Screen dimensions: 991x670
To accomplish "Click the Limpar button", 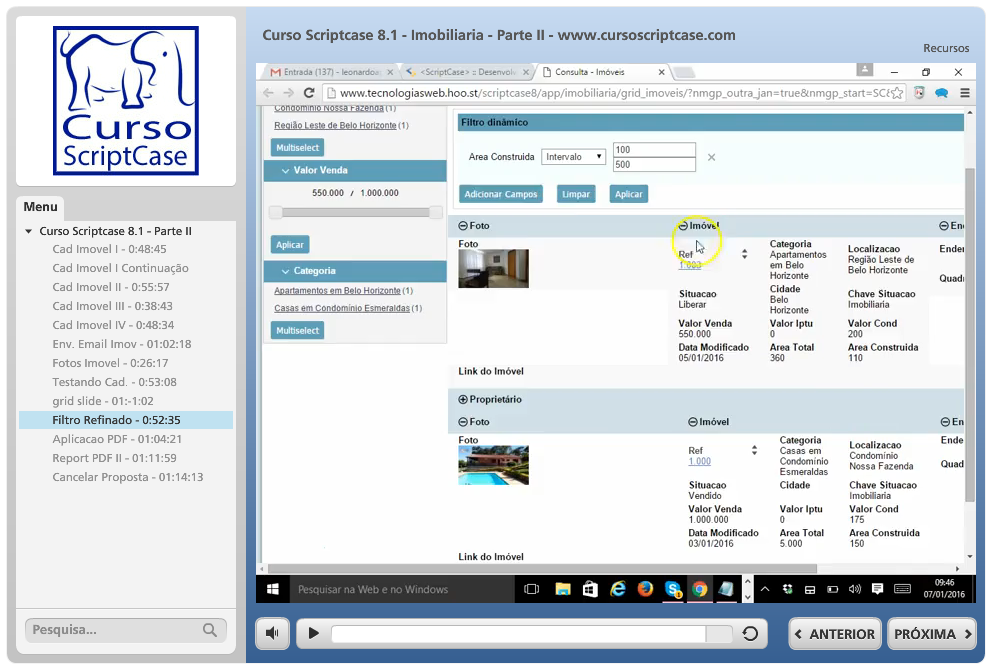I will coord(576,194).
